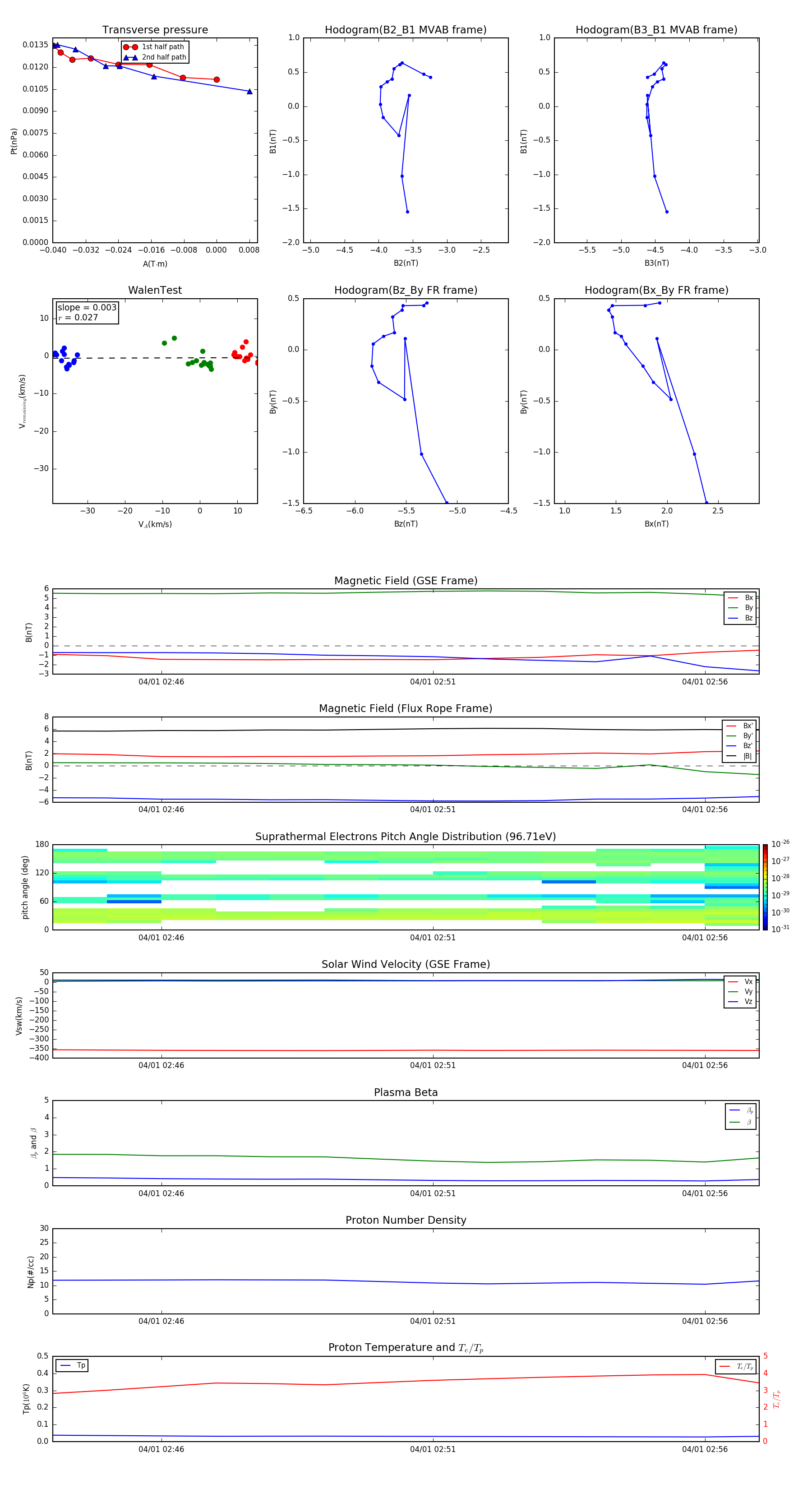The width and height of the screenshot is (812, 1489).
Task: Click the 'B2(nT)' x-axis label
Action: [x=406, y=263]
